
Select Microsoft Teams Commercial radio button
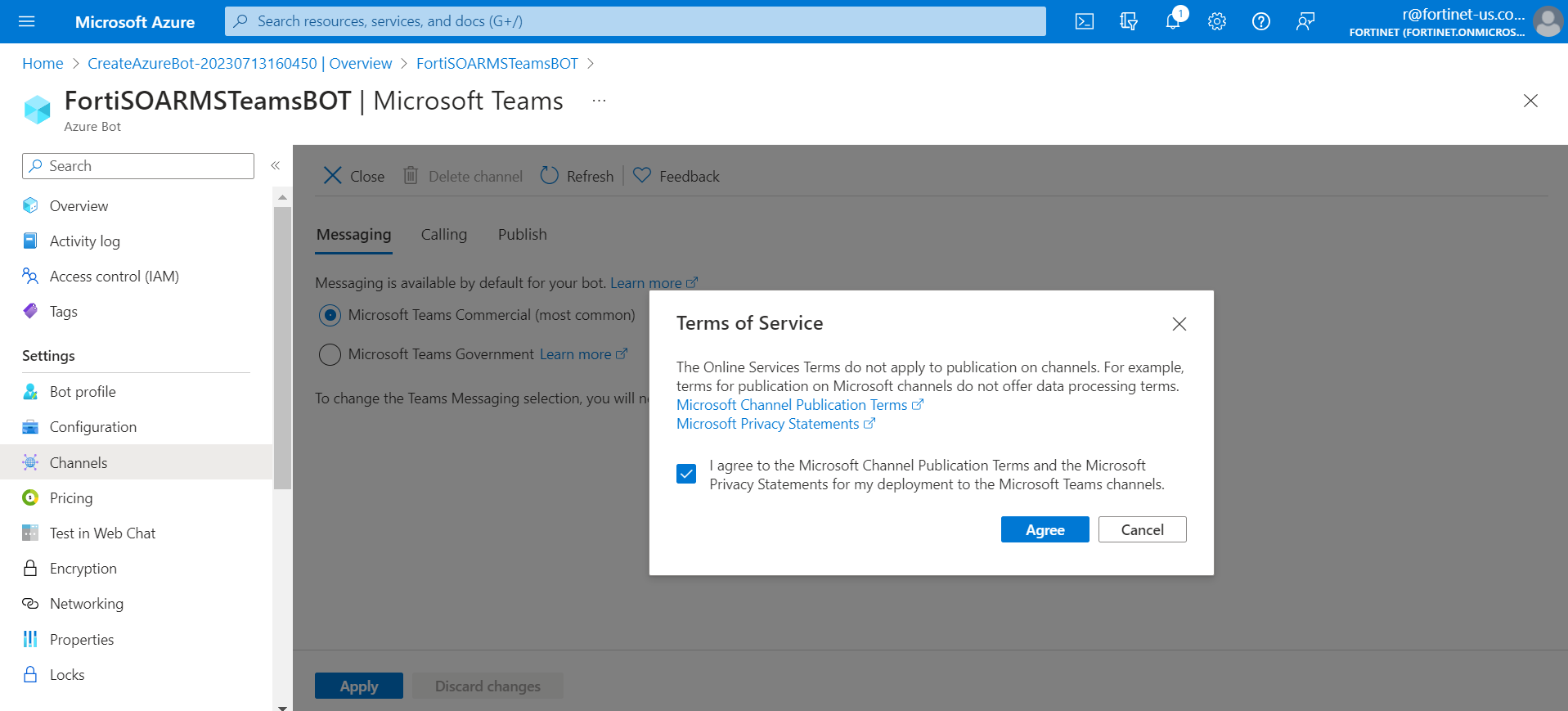pyautogui.click(x=330, y=315)
